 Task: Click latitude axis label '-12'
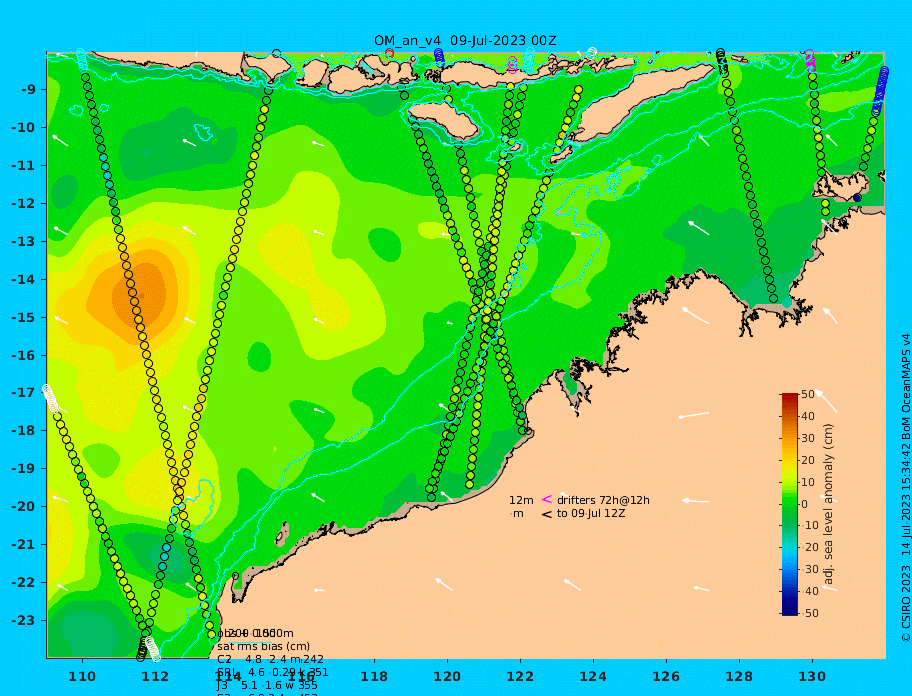tap(23, 204)
